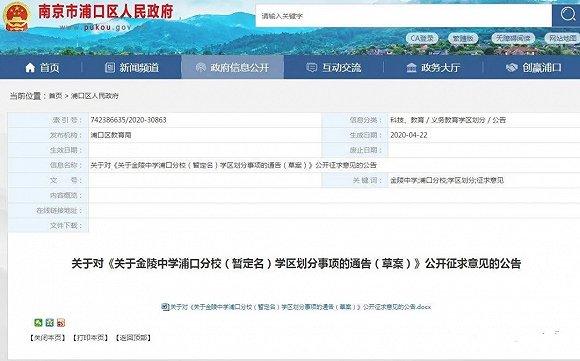
Task: Select index number 742386635/2020-30863
Action: coord(128,120)
